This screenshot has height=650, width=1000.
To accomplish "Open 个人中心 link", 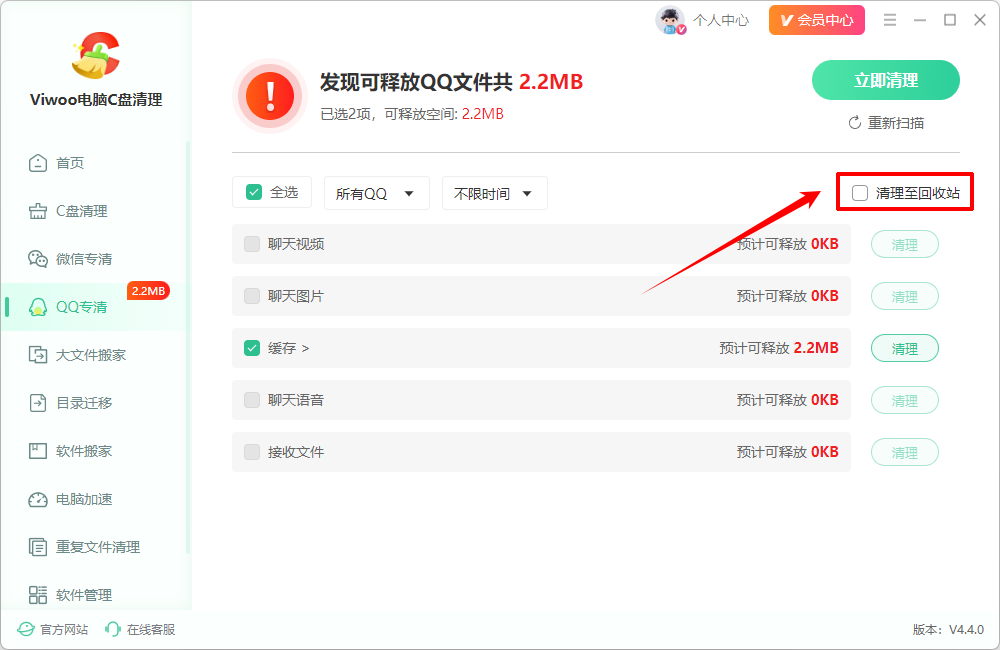I will pyautogui.click(x=721, y=20).
